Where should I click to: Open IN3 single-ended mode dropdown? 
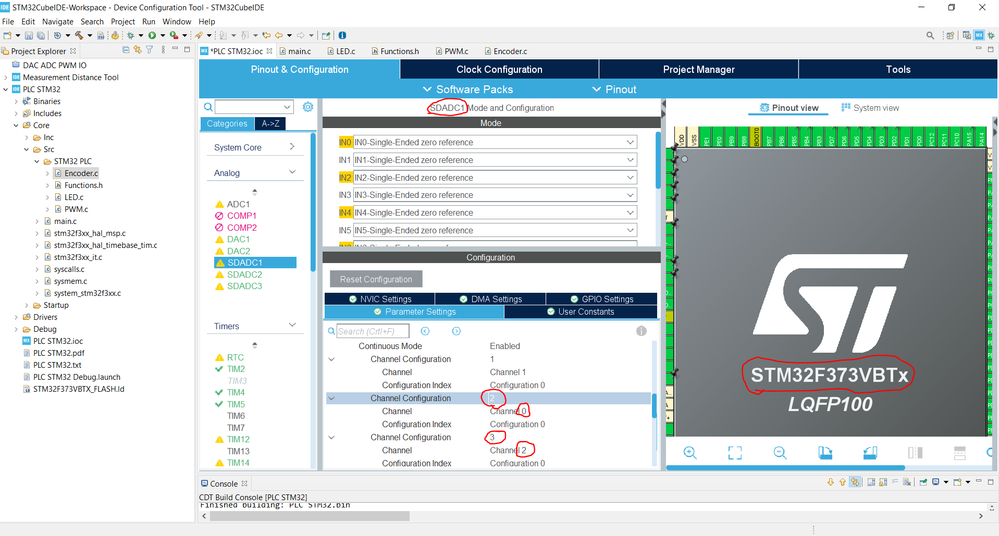630,195
